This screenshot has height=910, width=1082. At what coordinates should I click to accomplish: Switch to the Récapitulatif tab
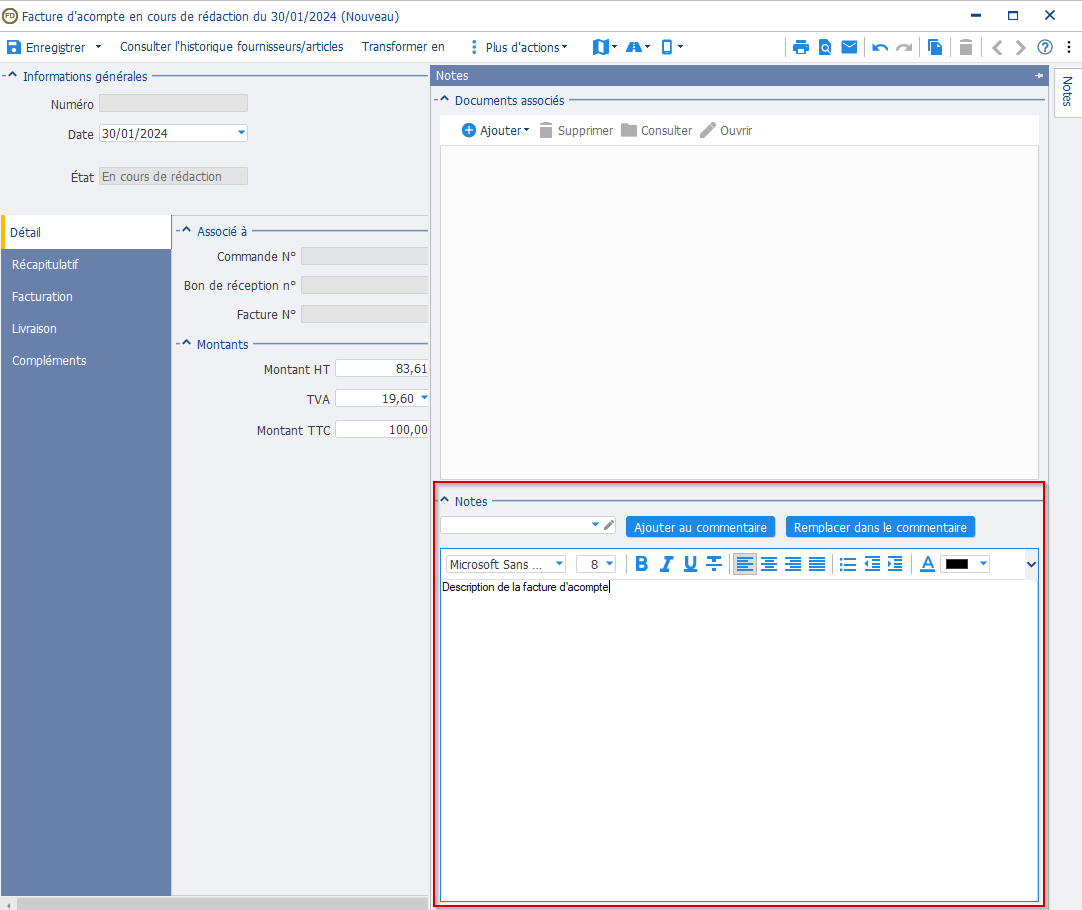coord(45,265)
